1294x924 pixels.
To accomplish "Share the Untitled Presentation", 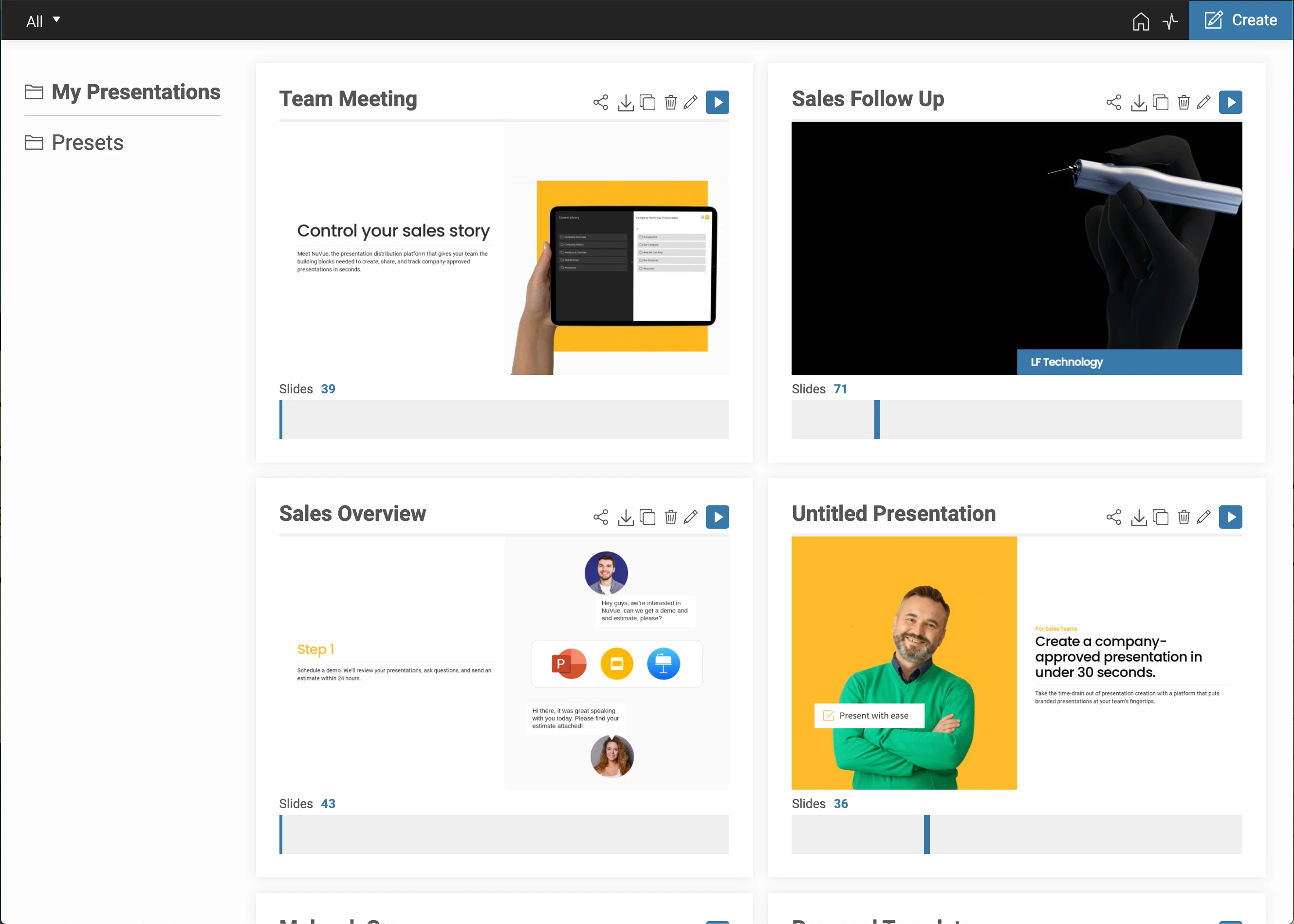I will point(1113,517).
